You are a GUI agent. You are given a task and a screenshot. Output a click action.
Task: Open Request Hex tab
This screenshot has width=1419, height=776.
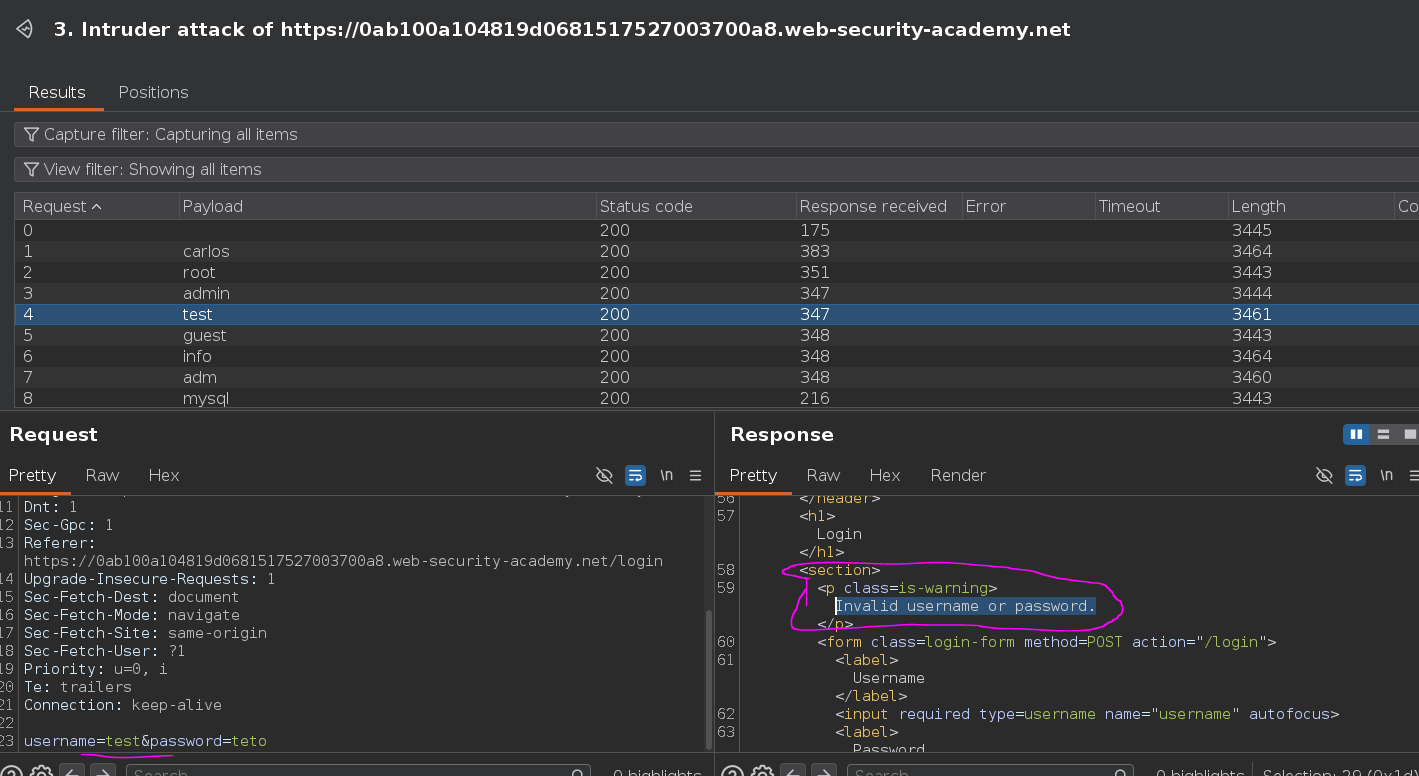pos(164,475)
